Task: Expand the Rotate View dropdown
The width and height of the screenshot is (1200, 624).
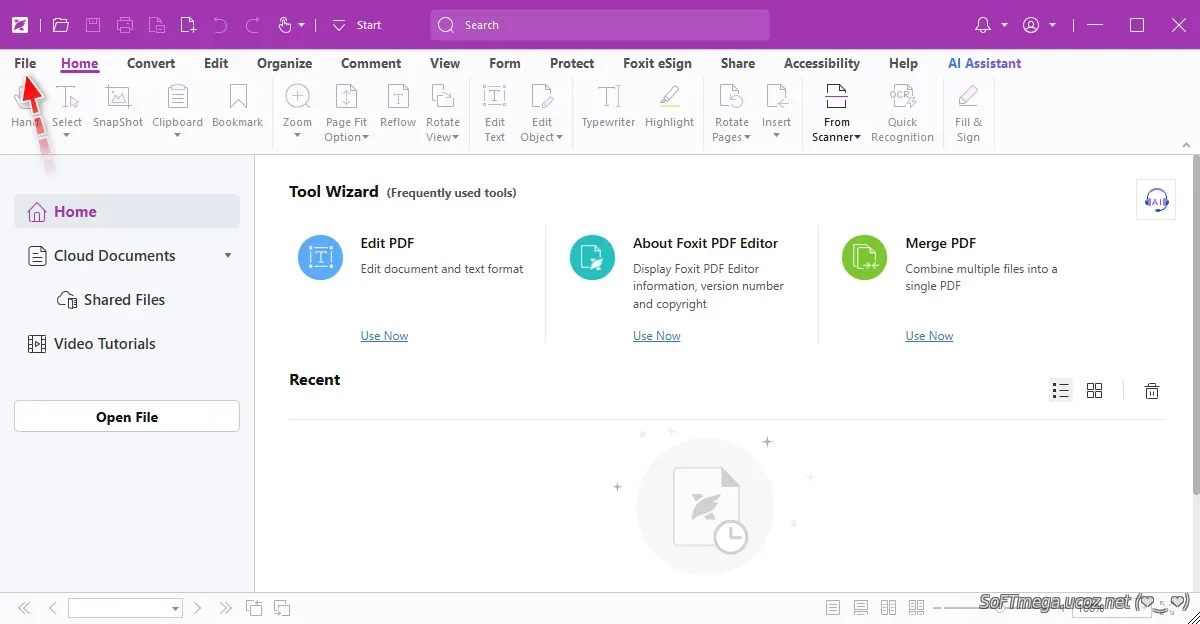Action: coord(442,137)
